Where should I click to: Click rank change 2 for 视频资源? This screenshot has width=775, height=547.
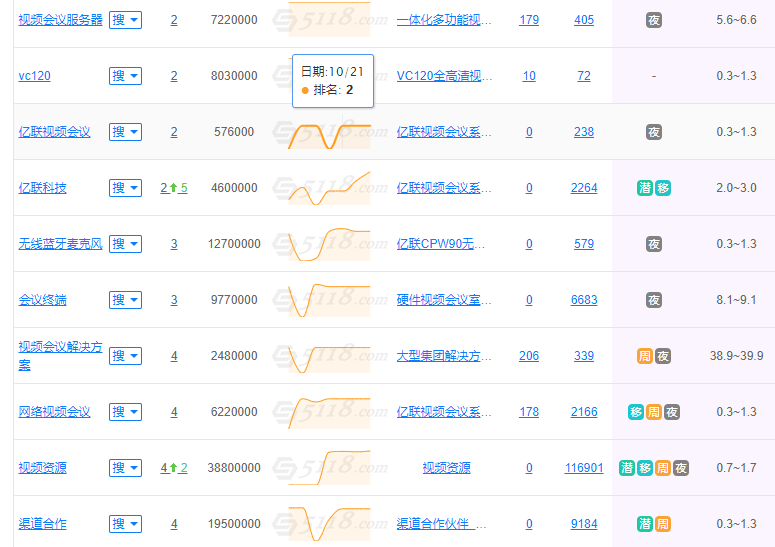(x=184, y=468)
